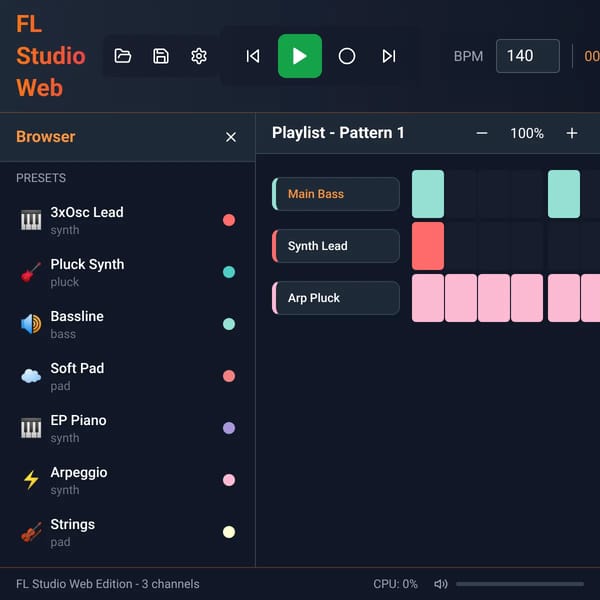Click the Soft Pad preset name
Viewport: 600px width, 600px height.
(x=77, y=368)
